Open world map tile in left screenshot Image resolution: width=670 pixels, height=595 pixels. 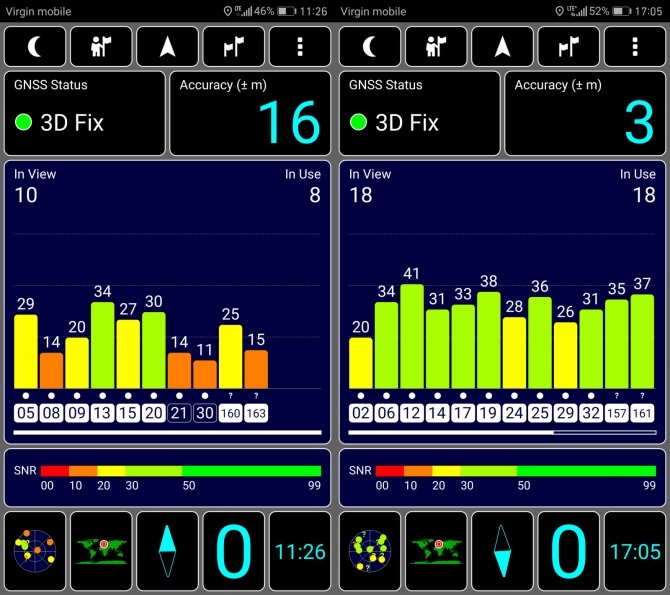coord(101,551)
